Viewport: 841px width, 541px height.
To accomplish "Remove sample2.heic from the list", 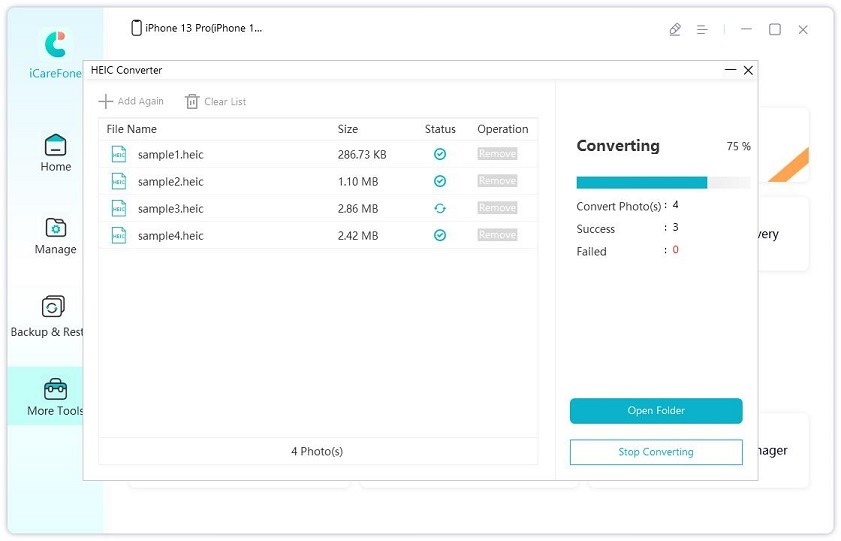I will click(497, 181).
